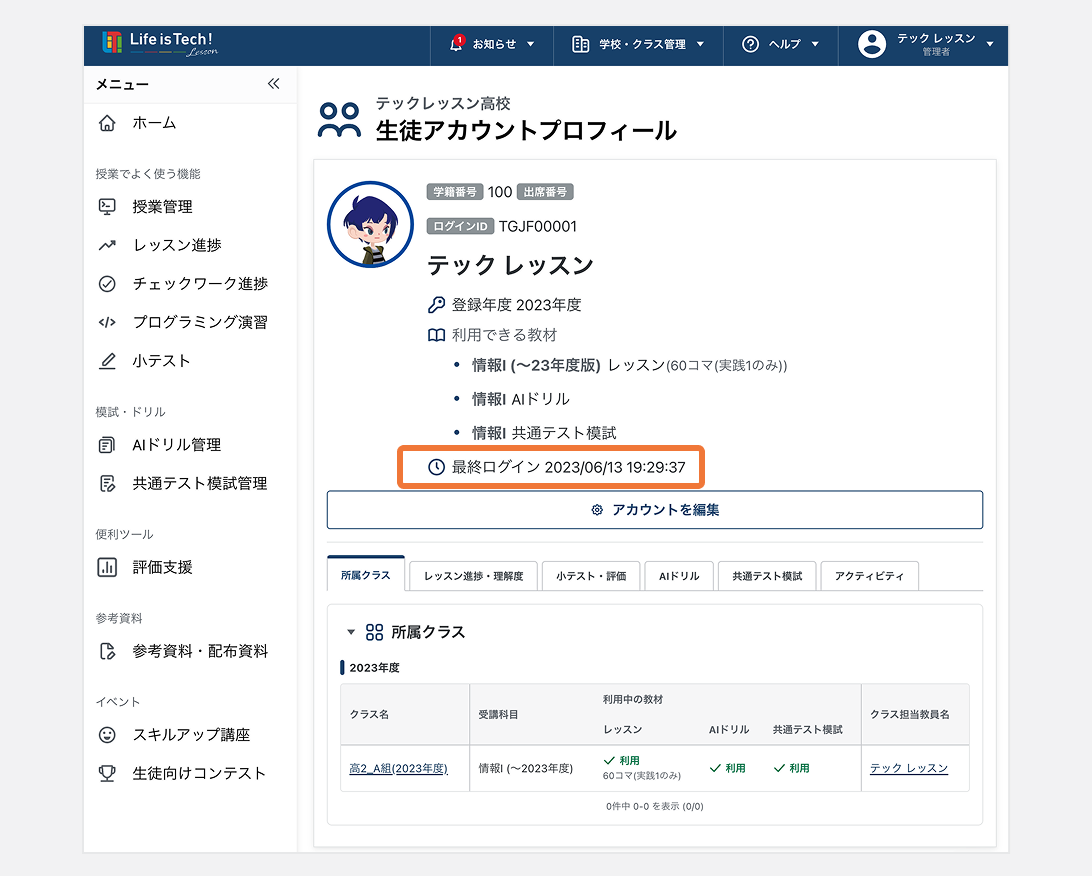Viewport: 1092px width, 876px height.
Task: Switch to the AIドリル tab
Action: (x=679, y=576)
